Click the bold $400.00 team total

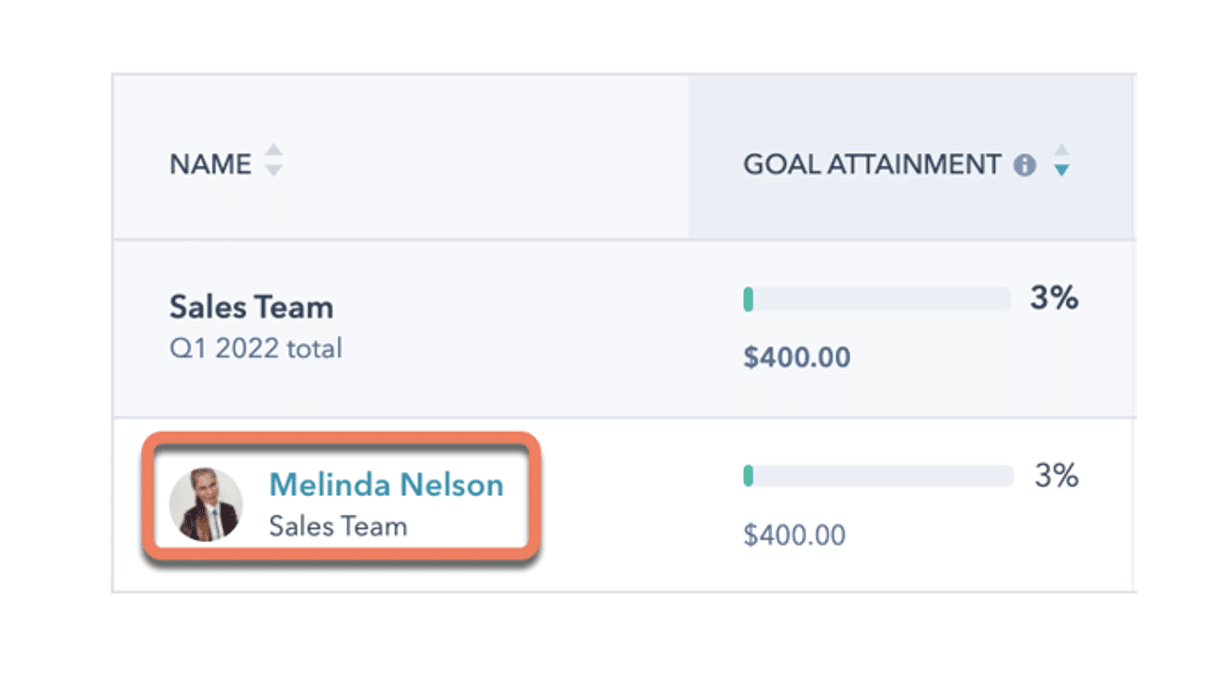[797, 357]
